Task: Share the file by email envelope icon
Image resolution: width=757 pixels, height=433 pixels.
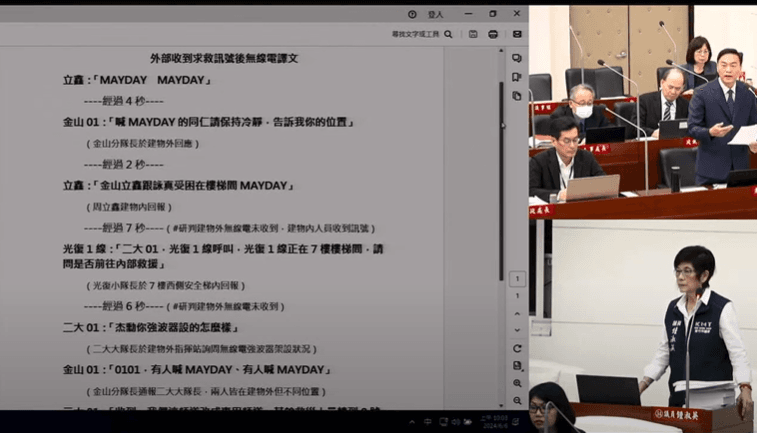Action: click(x=517, y=34)
